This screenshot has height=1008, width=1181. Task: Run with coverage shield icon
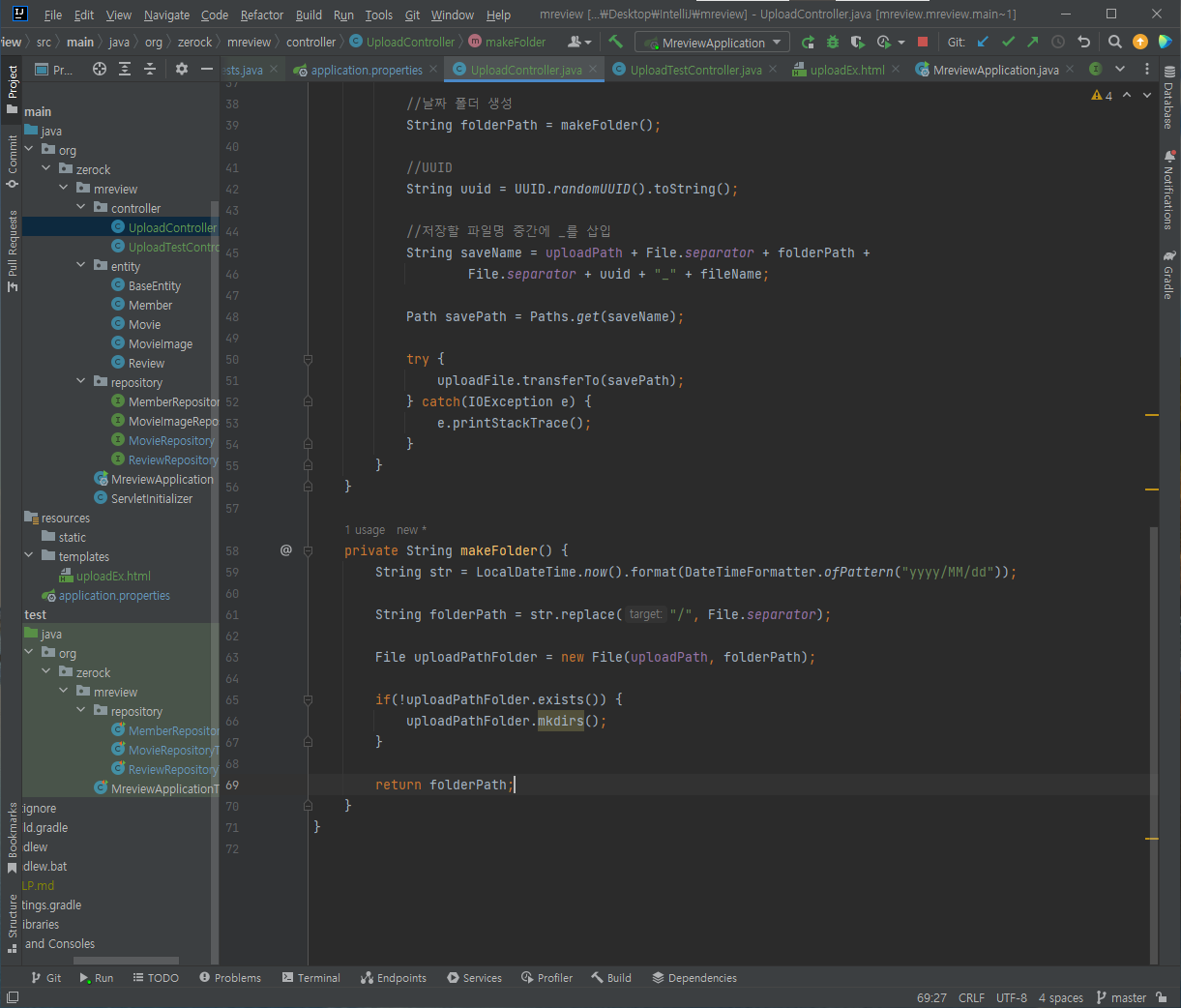click(857, 43)
